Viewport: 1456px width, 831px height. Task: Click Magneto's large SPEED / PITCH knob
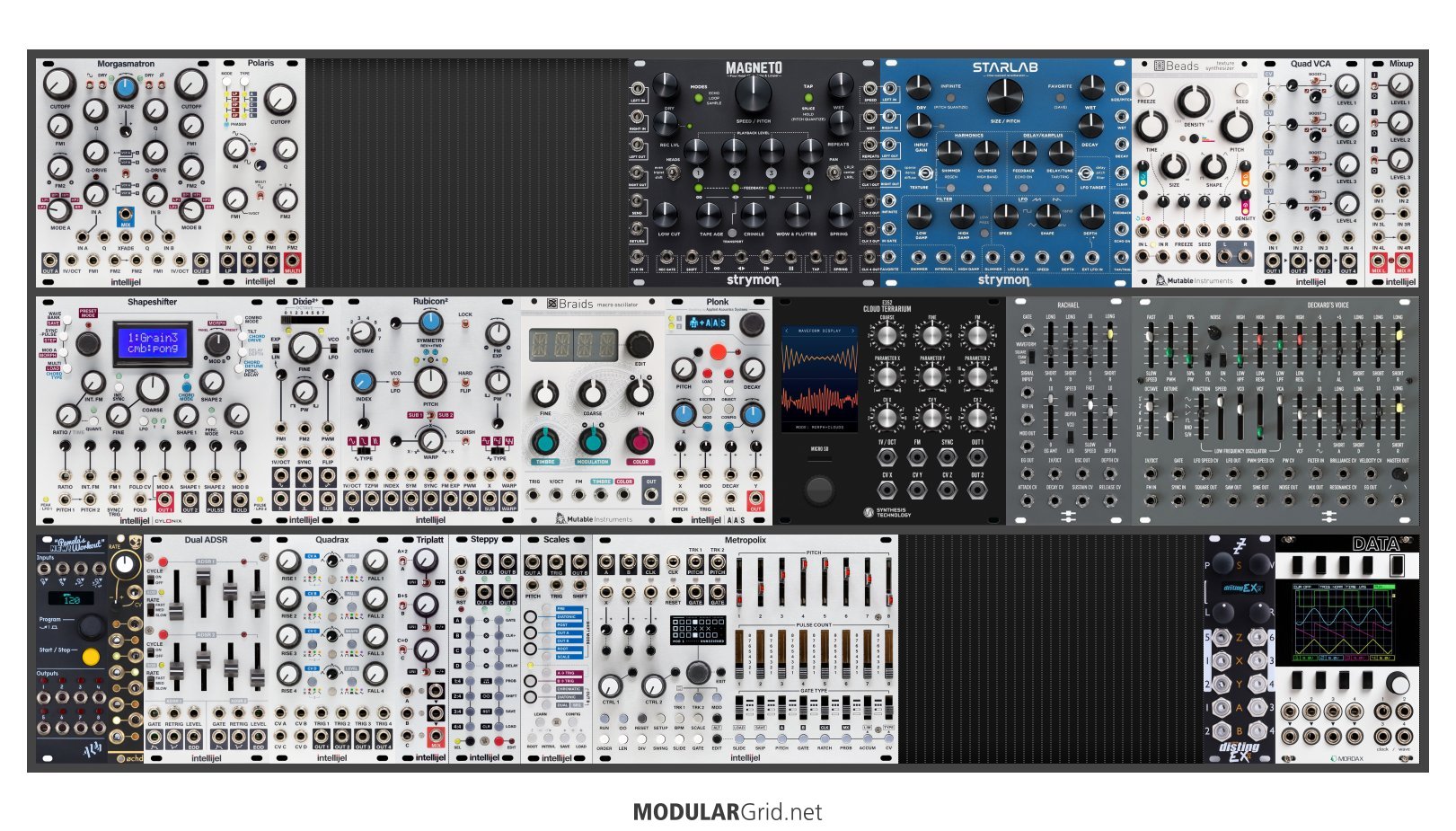(753, 94)
